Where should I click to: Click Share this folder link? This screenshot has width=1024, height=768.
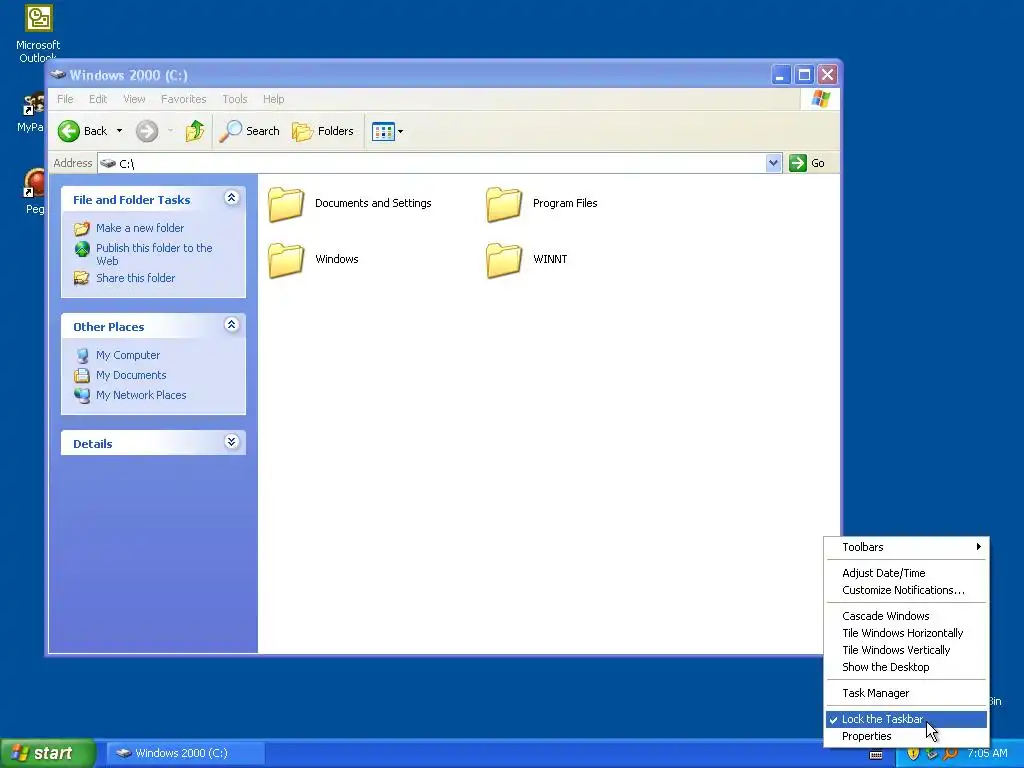135,278
